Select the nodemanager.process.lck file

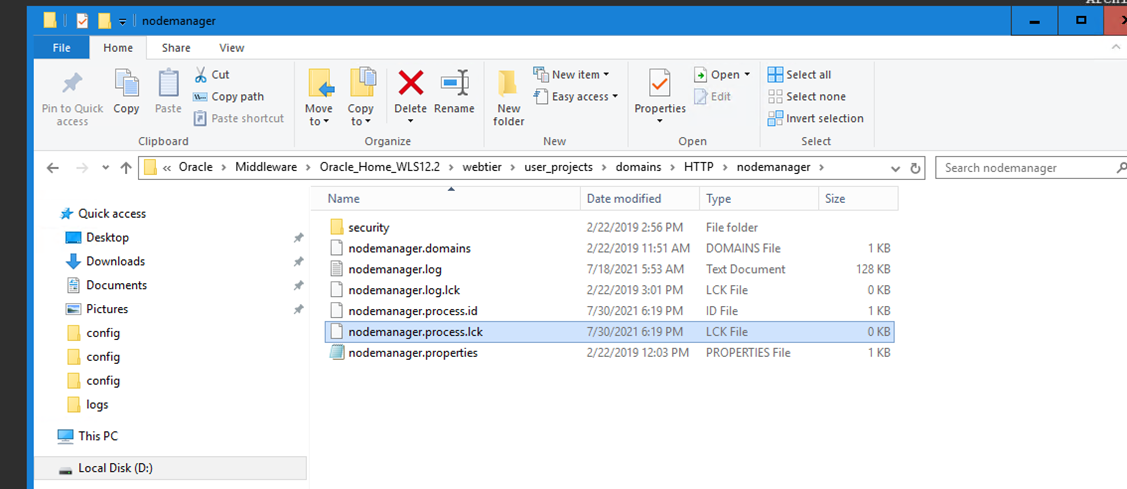pyautogui.click(x=610, y=332)
